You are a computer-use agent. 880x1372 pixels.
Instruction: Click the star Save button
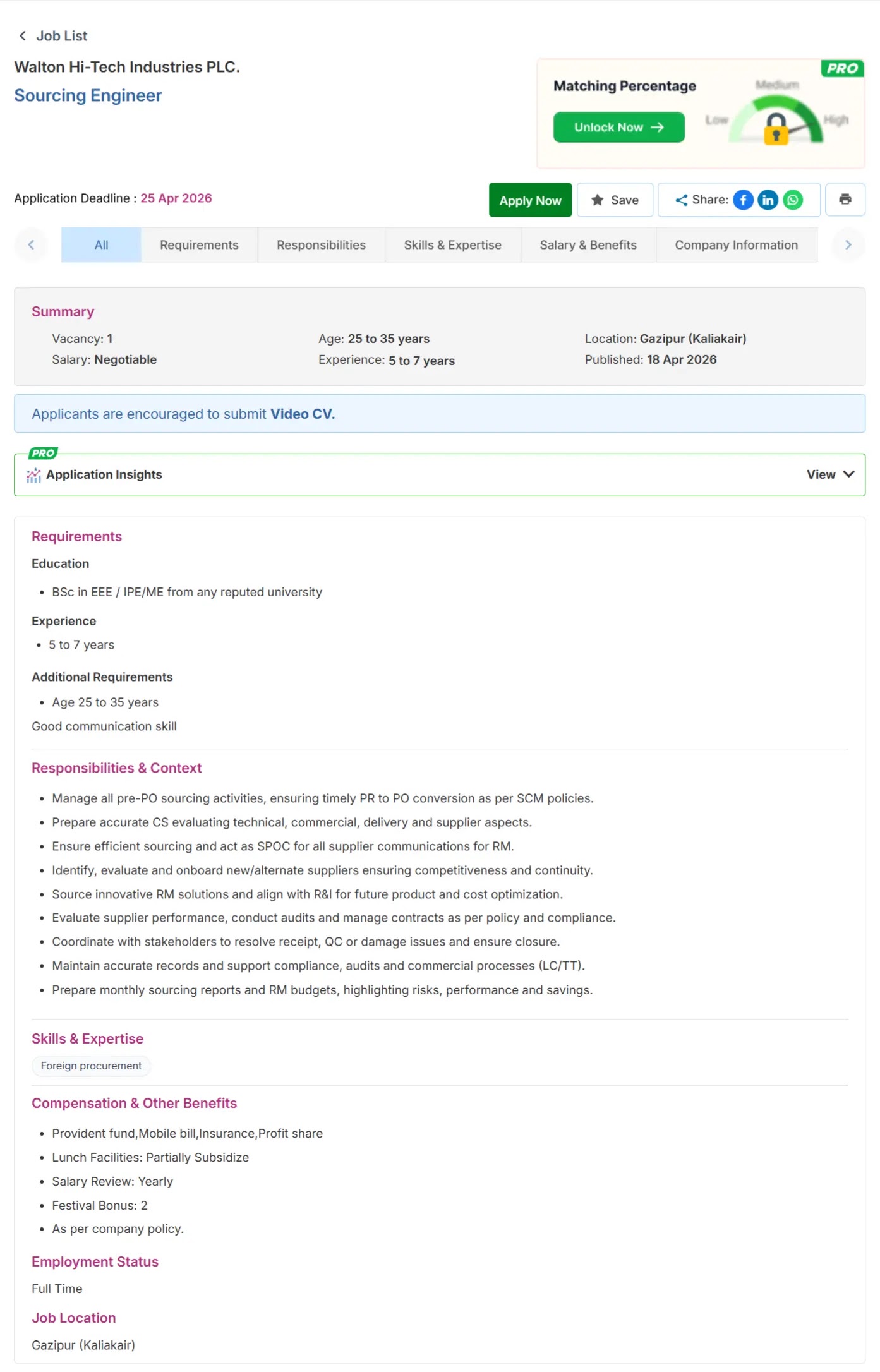[x=615, y=200]
